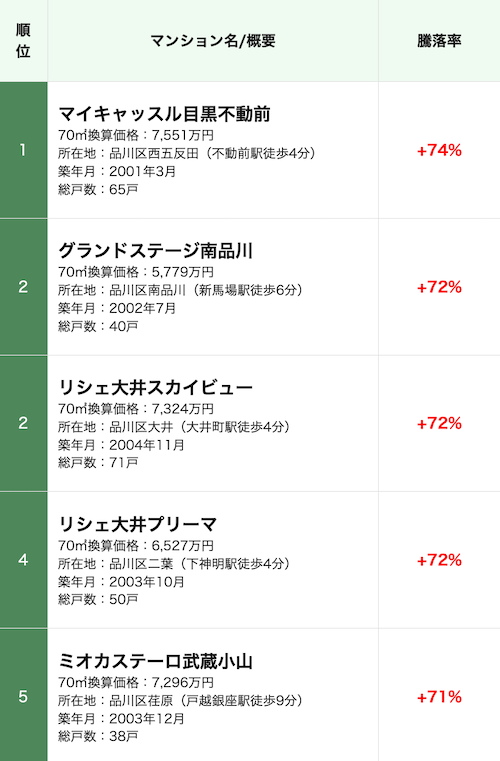
Task: Click the 戸越銀座駅徒歩9分 location line
Action: tap(180, 701)
